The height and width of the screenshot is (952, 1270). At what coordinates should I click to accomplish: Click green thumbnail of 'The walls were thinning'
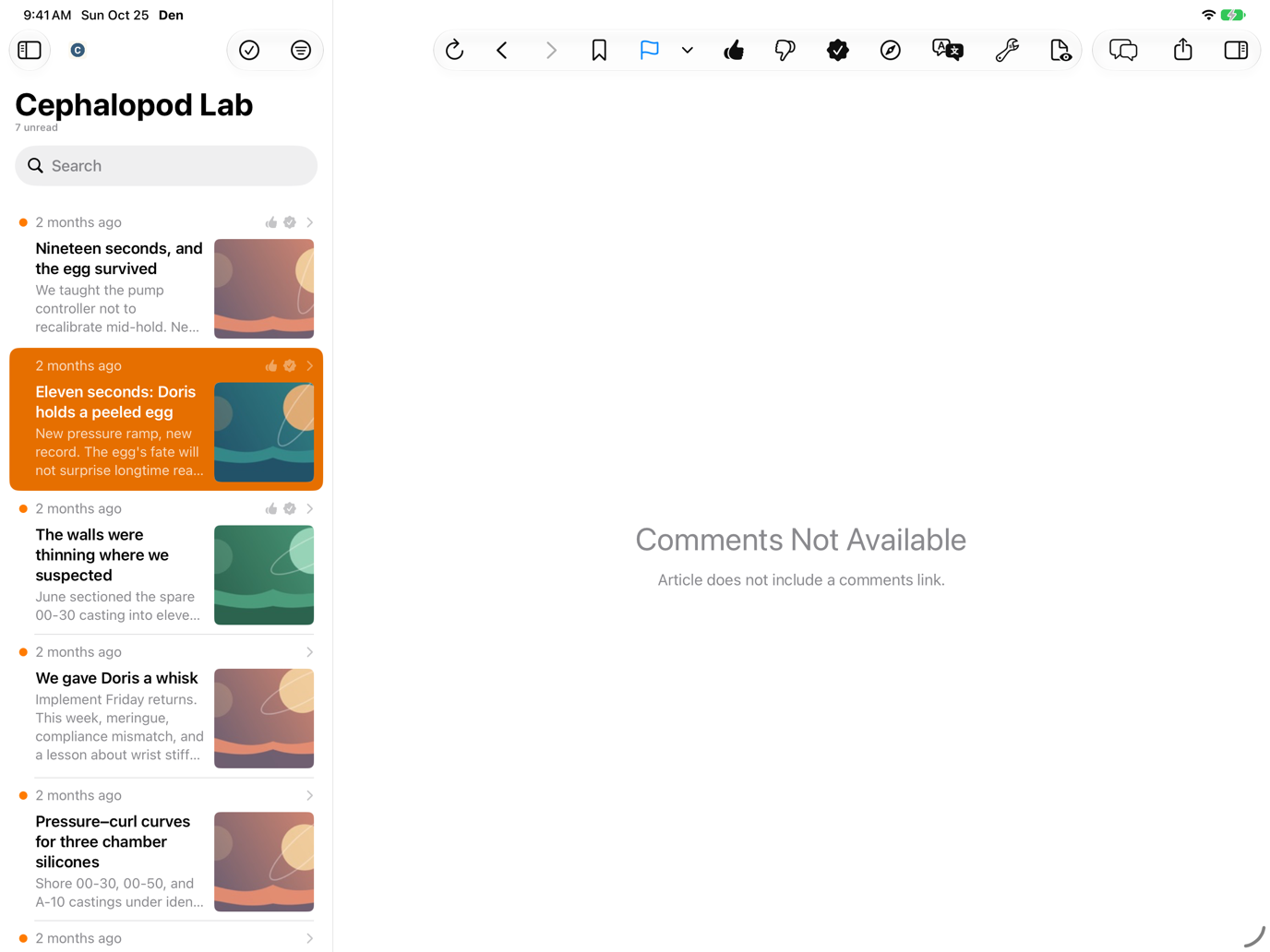(x=264, y=575)
